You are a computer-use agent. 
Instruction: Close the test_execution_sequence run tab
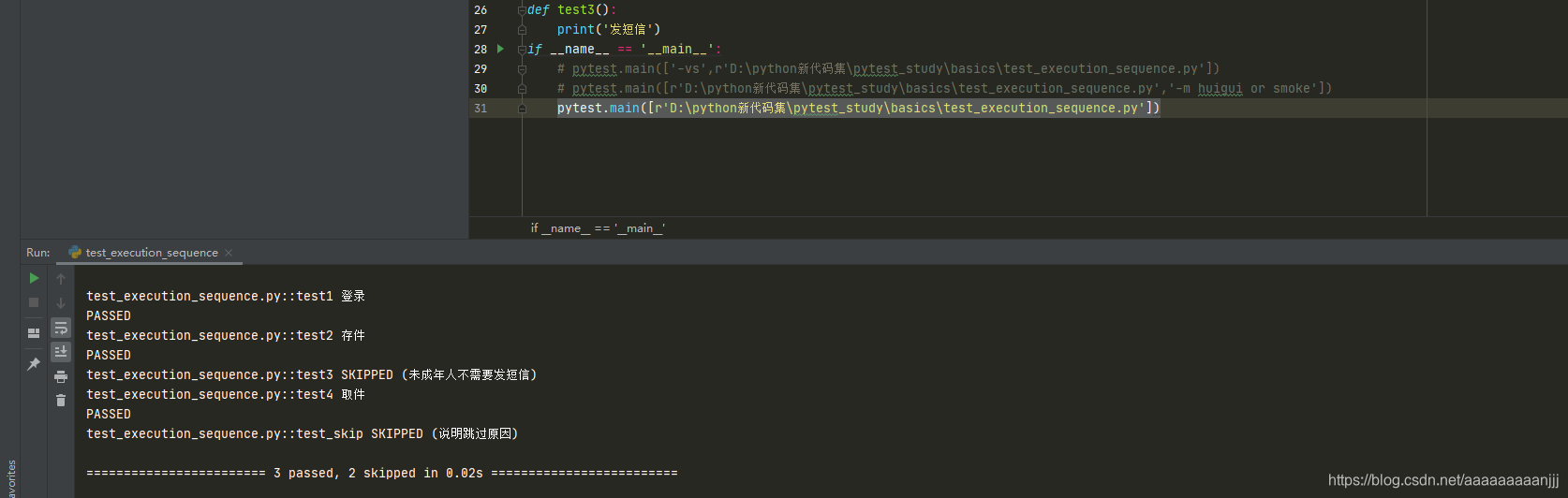[x=229, y=253]
